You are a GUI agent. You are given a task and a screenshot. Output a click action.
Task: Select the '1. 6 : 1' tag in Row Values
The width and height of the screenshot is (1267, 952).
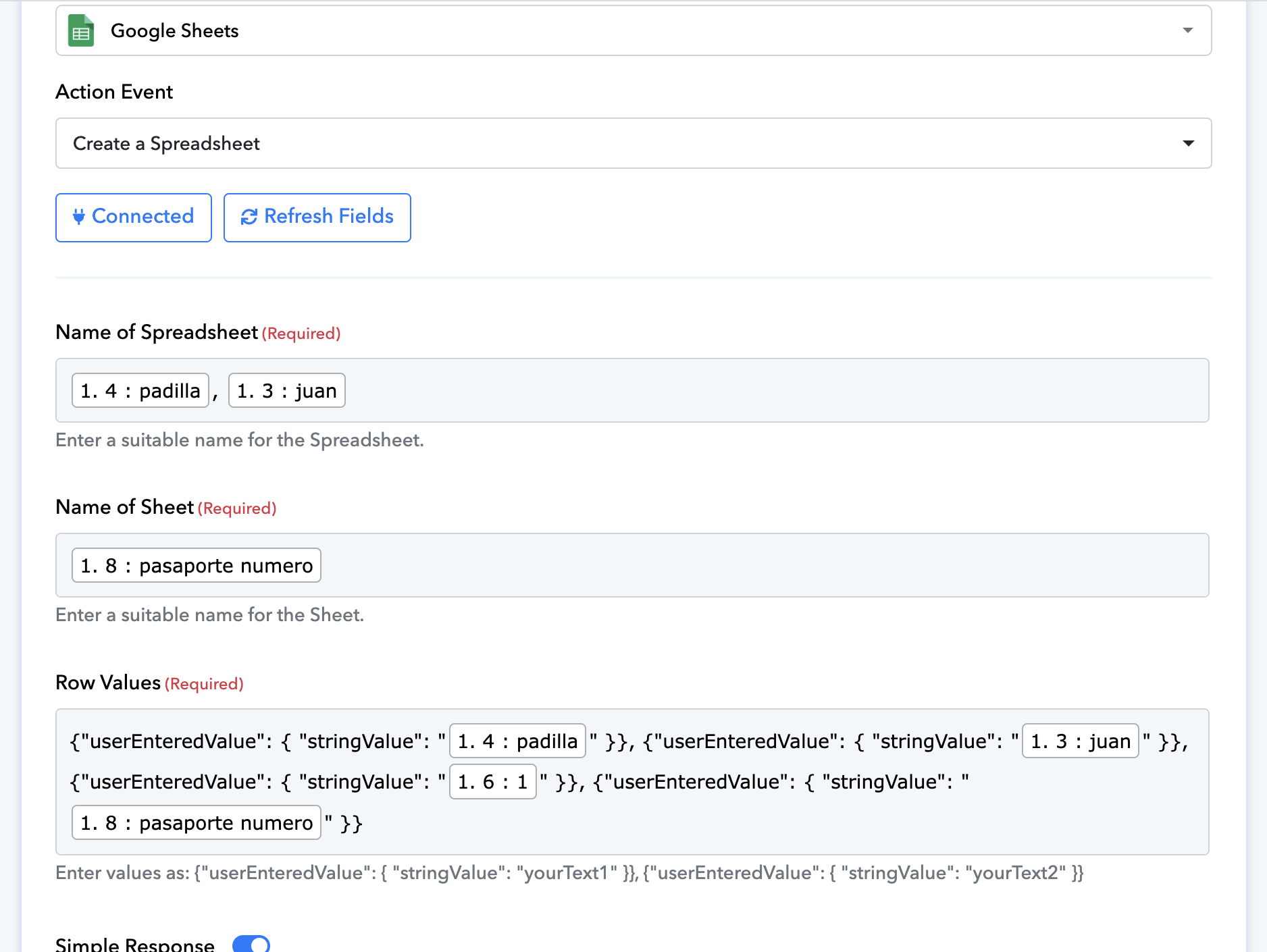(x=493, y=781)
